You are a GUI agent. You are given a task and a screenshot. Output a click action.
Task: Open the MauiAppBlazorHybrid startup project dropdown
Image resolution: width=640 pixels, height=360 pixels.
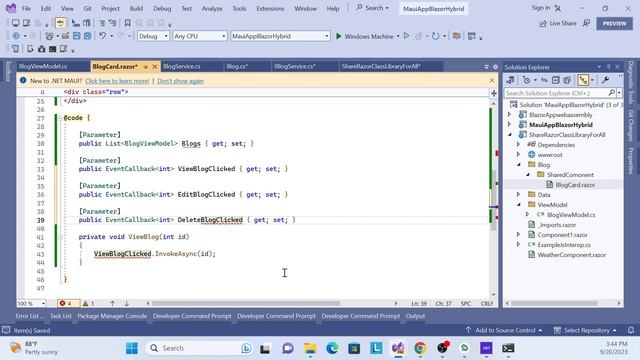point(280,36)
